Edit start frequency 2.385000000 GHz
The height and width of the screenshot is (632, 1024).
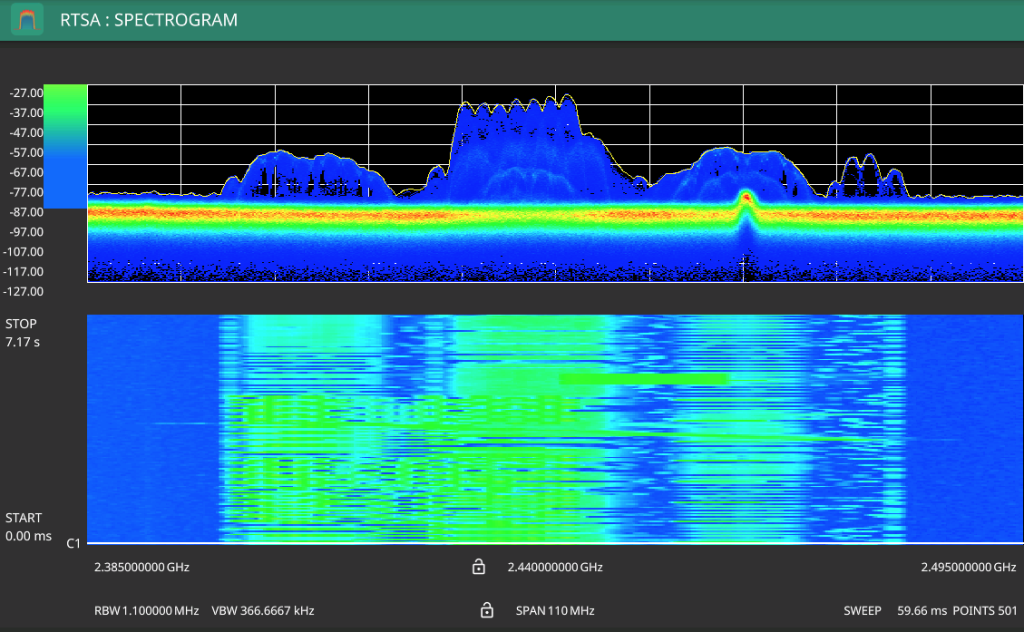click(x=142, y=567)
